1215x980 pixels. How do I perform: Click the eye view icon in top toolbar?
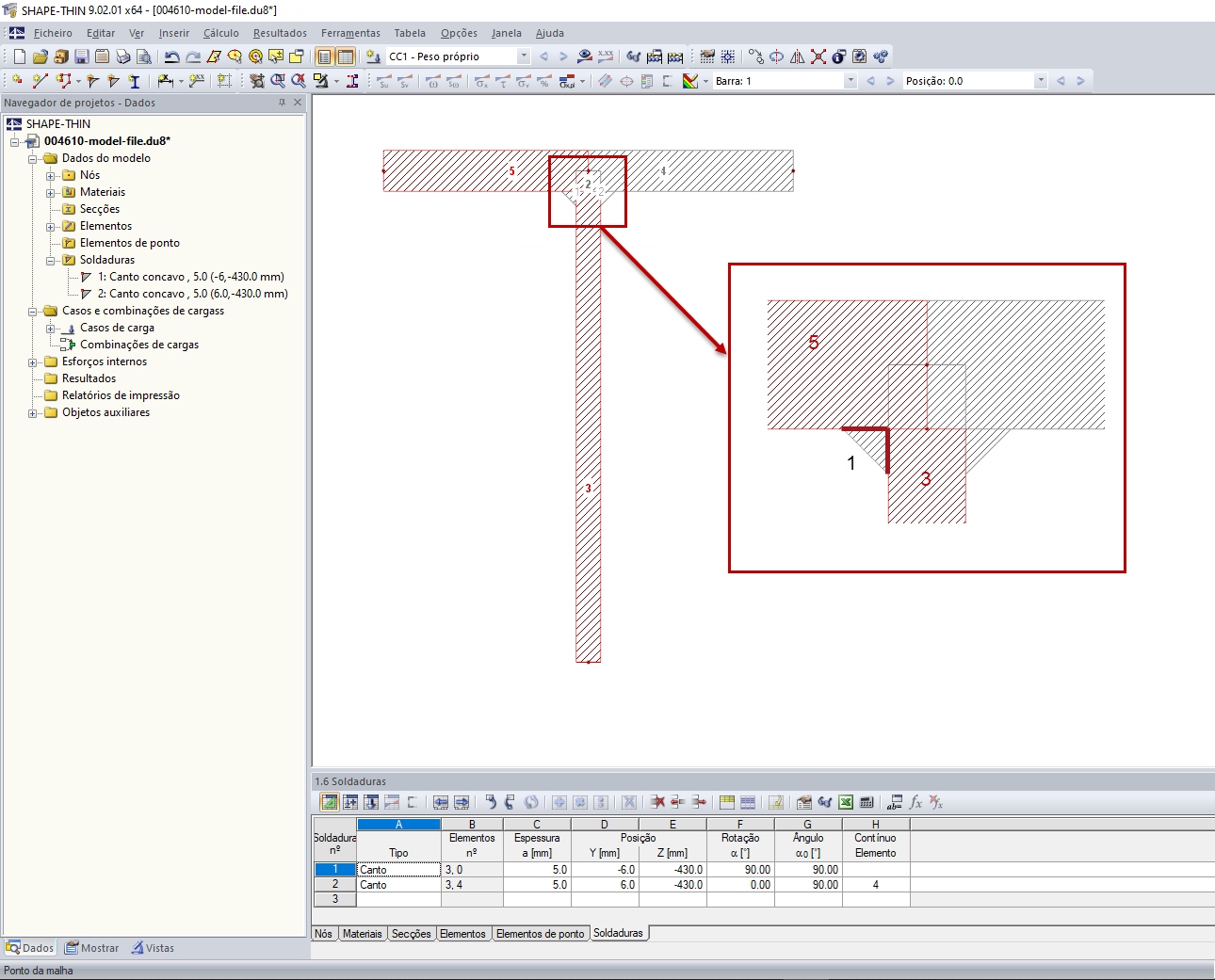[585, 56]
